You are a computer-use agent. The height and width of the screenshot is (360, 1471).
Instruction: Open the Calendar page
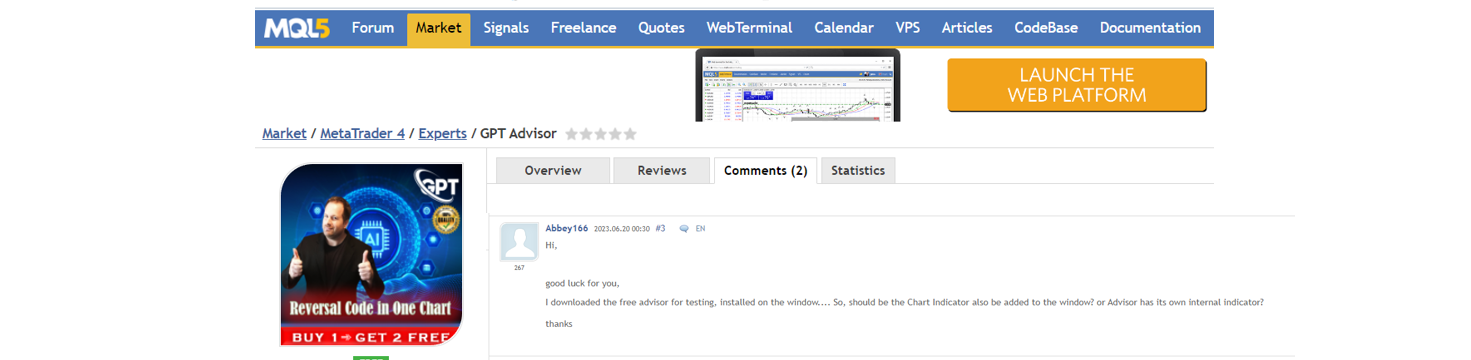[844, 28]
